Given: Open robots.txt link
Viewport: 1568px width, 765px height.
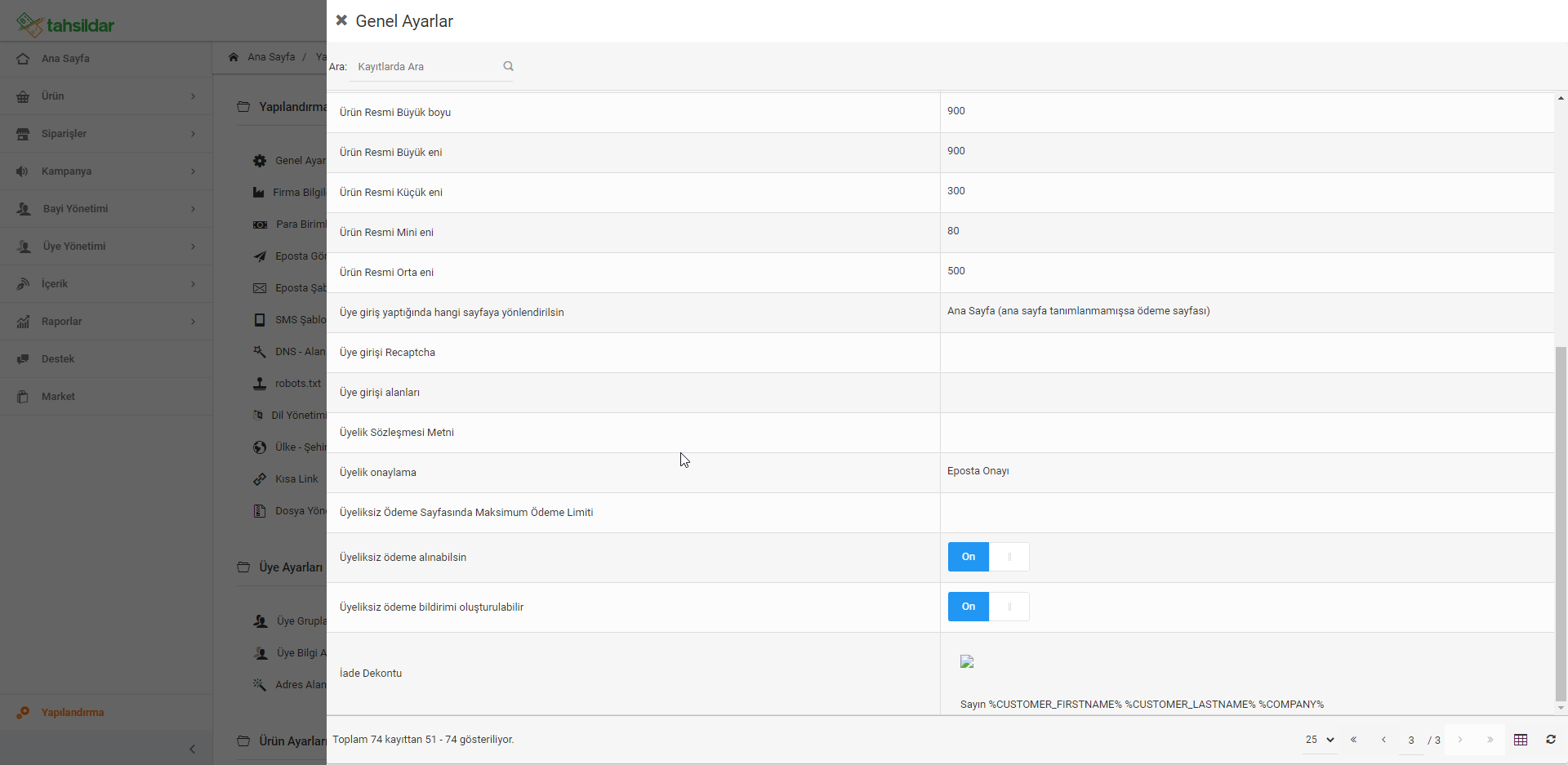Looking at the screenshot, I should click(x=297, y=384).
